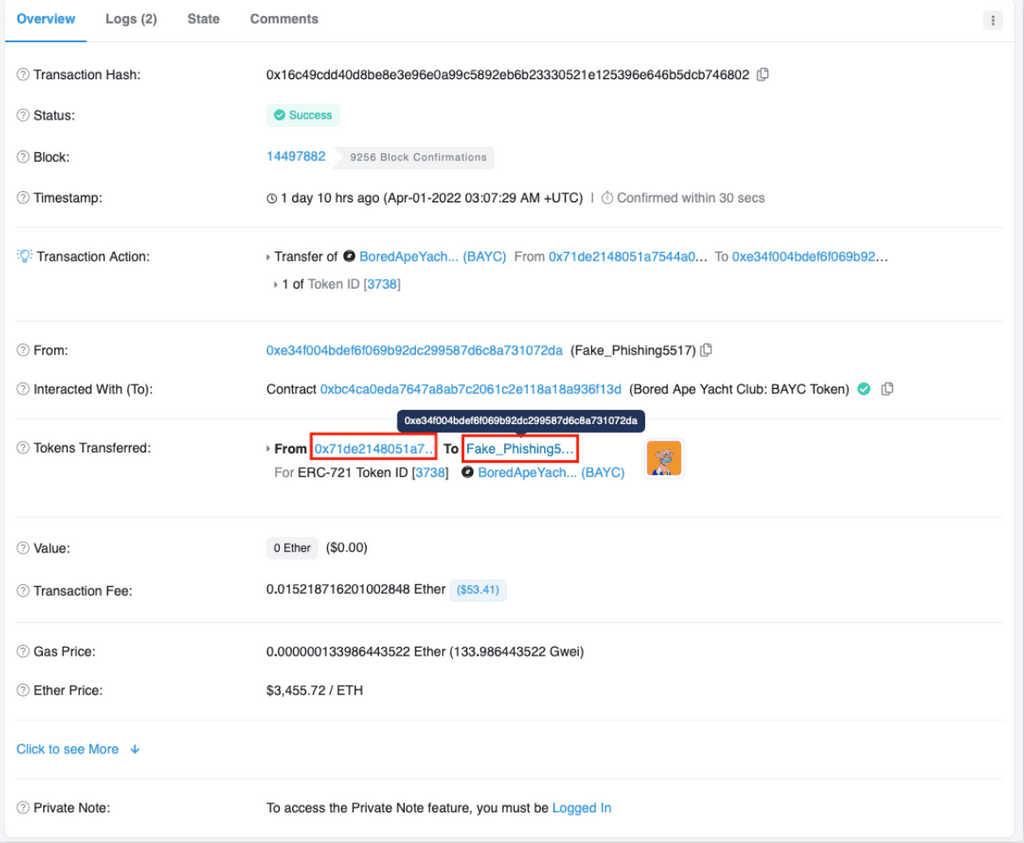Click the Transaction Fee help icon

(23, 591)
